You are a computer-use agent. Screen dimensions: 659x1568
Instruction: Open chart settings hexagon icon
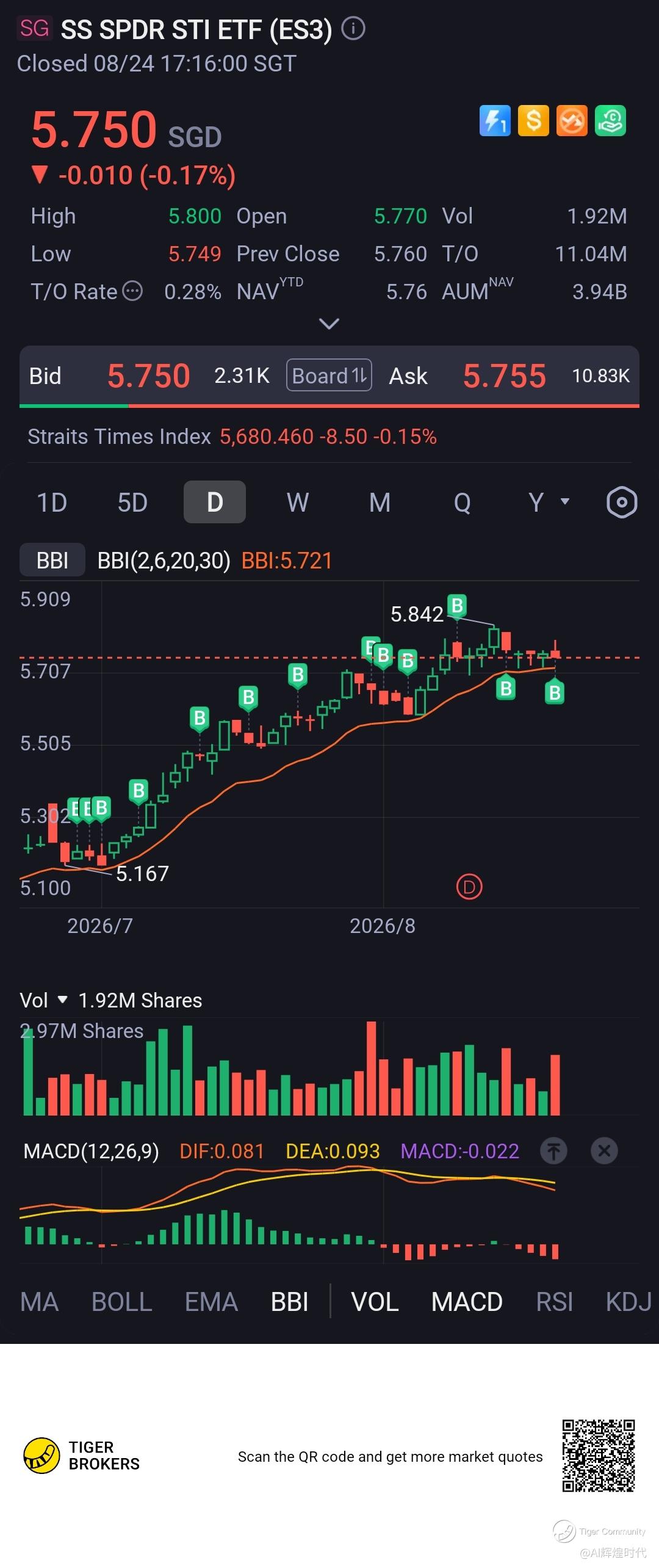(x=622, y=503)
